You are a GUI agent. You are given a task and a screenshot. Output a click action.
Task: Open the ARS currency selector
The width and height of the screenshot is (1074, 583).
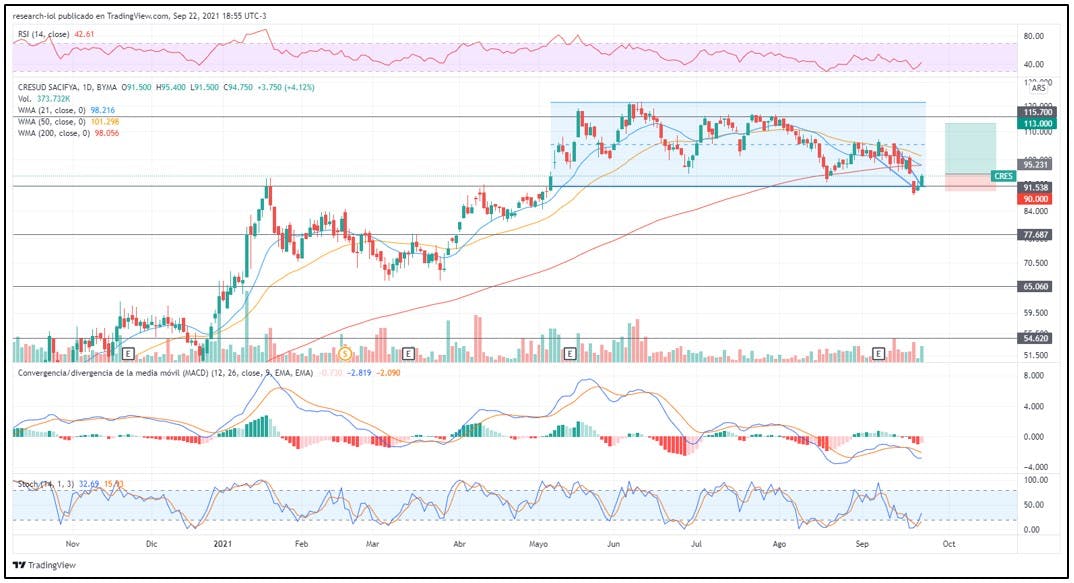point(1038,88)
